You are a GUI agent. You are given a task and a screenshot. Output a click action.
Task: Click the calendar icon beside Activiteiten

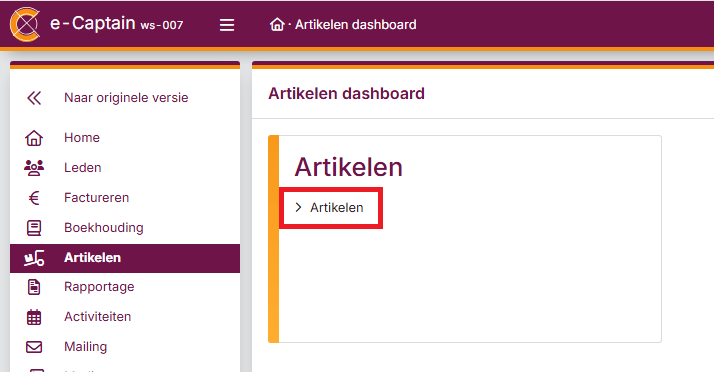click(x=34, y=317)
